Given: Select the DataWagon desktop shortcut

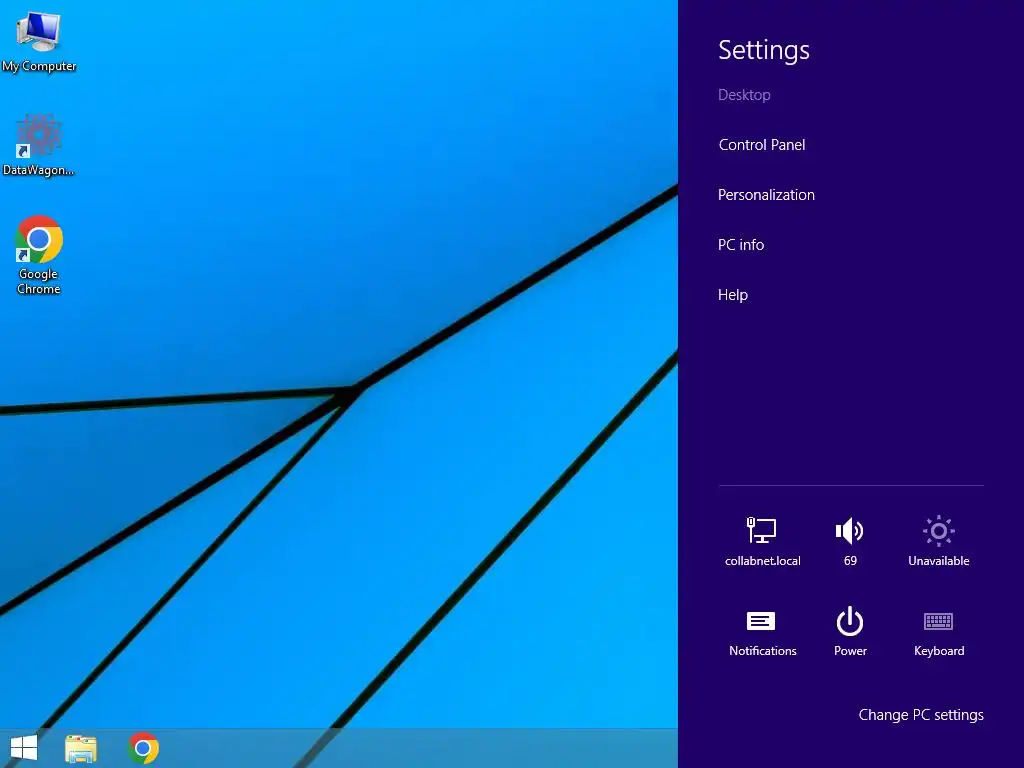Looking at the screenshot, I should [x=39, y=145].
